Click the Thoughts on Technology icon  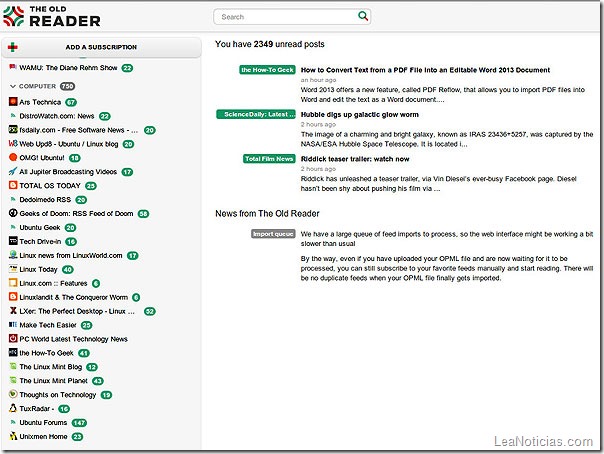pos(13,394)
